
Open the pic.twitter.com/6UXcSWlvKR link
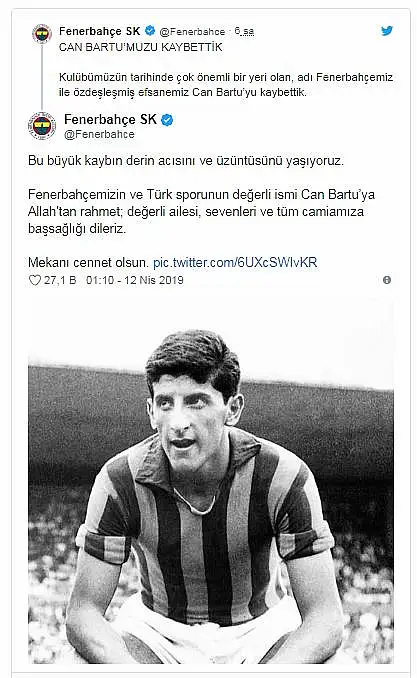coord(235,262)
